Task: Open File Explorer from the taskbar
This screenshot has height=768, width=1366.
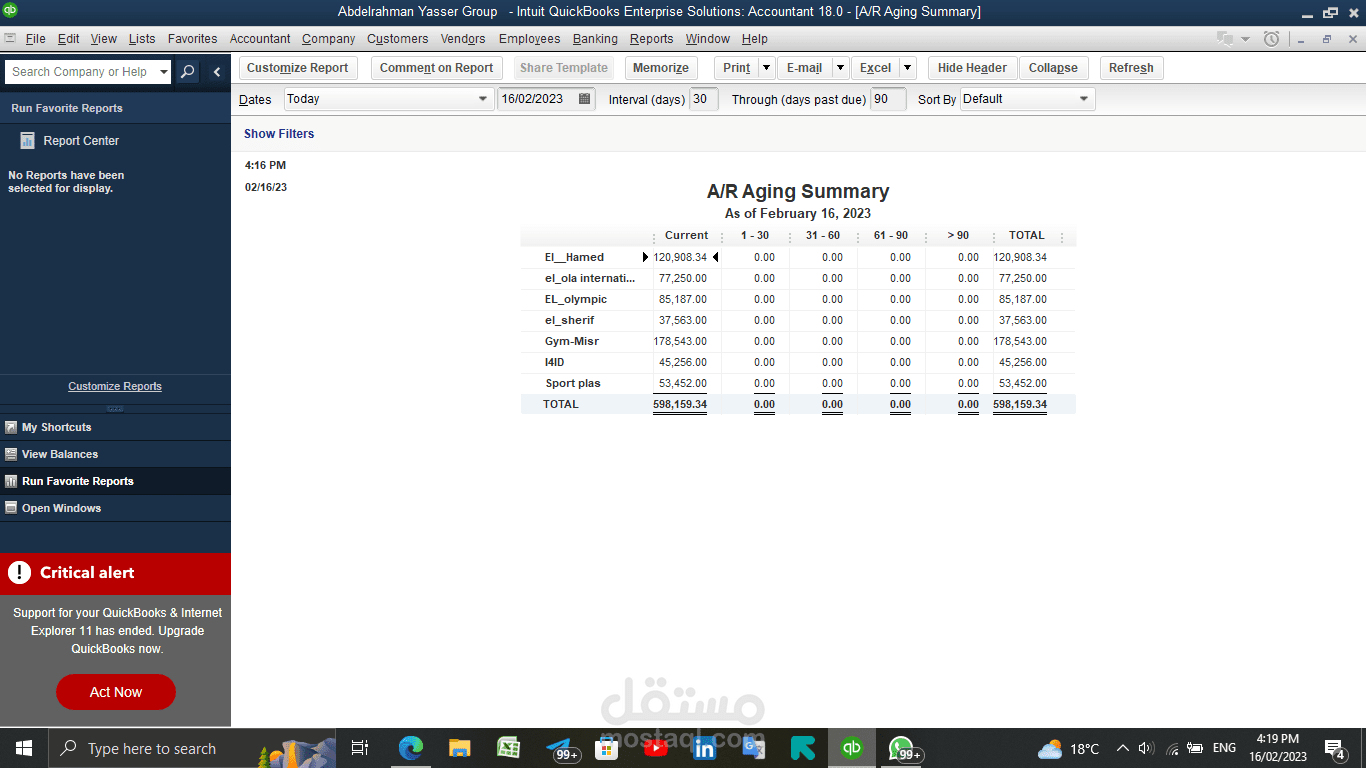Action: [x=460, y=748]
